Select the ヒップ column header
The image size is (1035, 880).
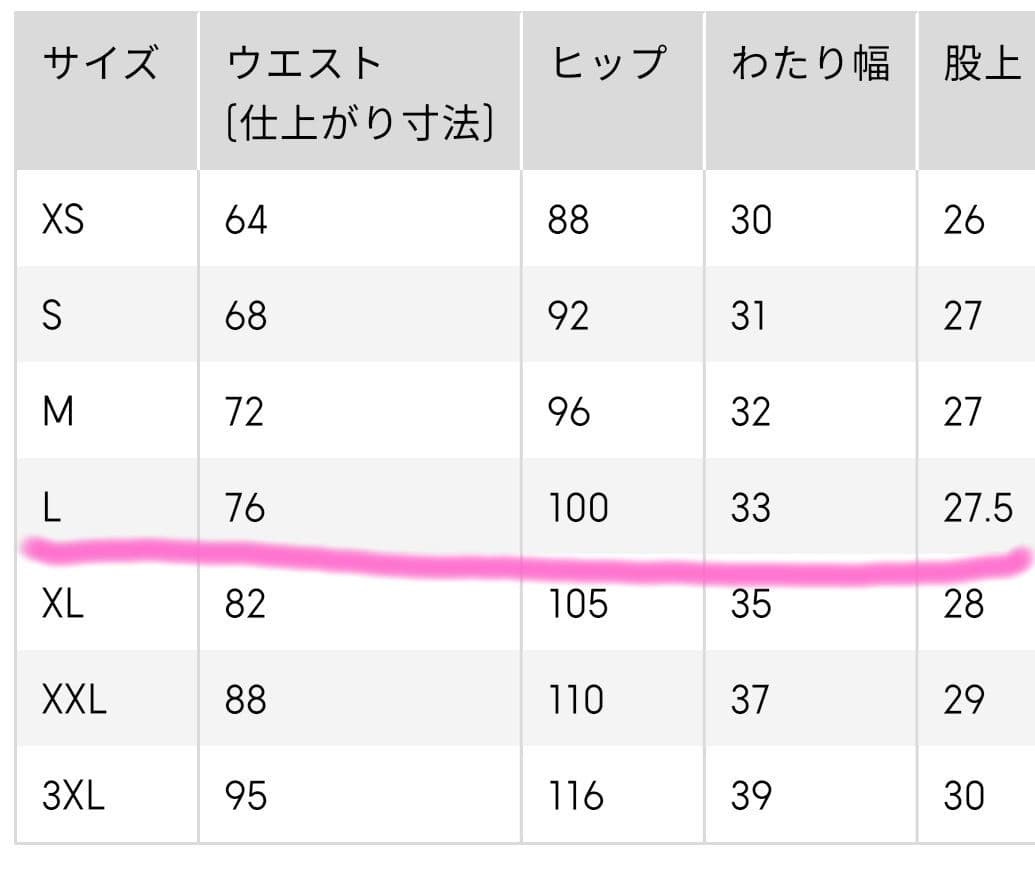(x=607, y=64)
